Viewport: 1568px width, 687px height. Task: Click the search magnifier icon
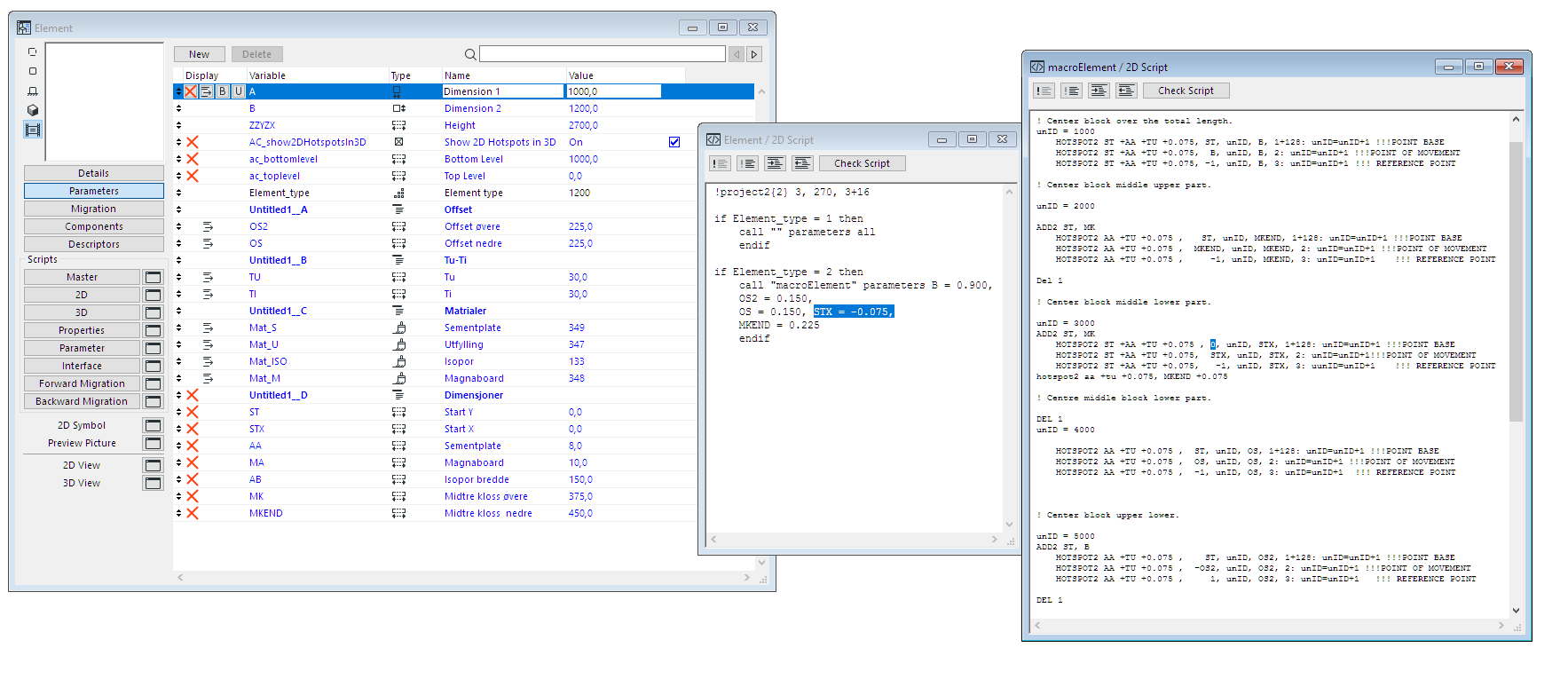(x=470, y=55)
